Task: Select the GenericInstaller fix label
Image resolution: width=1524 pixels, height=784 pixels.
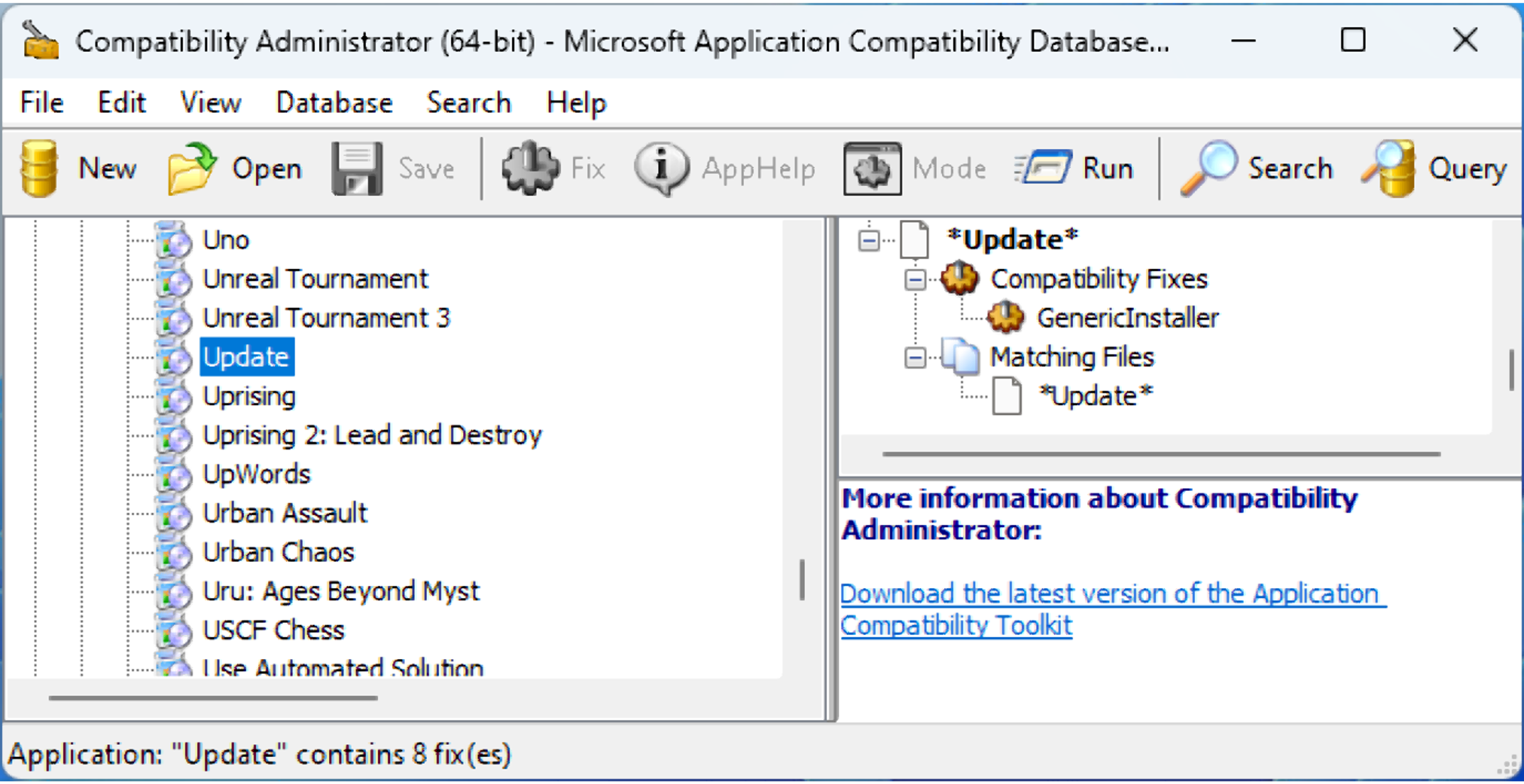Action: [1128, 318]
